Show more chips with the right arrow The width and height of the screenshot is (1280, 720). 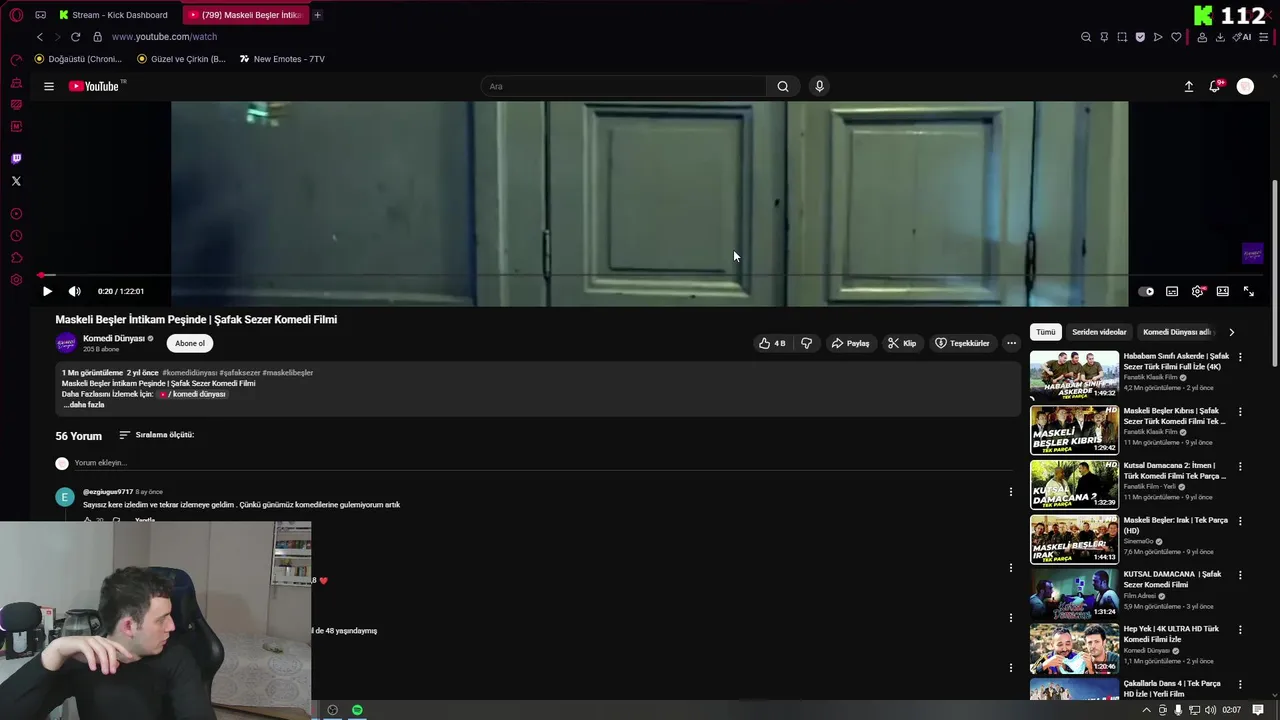coord(1231,332)
